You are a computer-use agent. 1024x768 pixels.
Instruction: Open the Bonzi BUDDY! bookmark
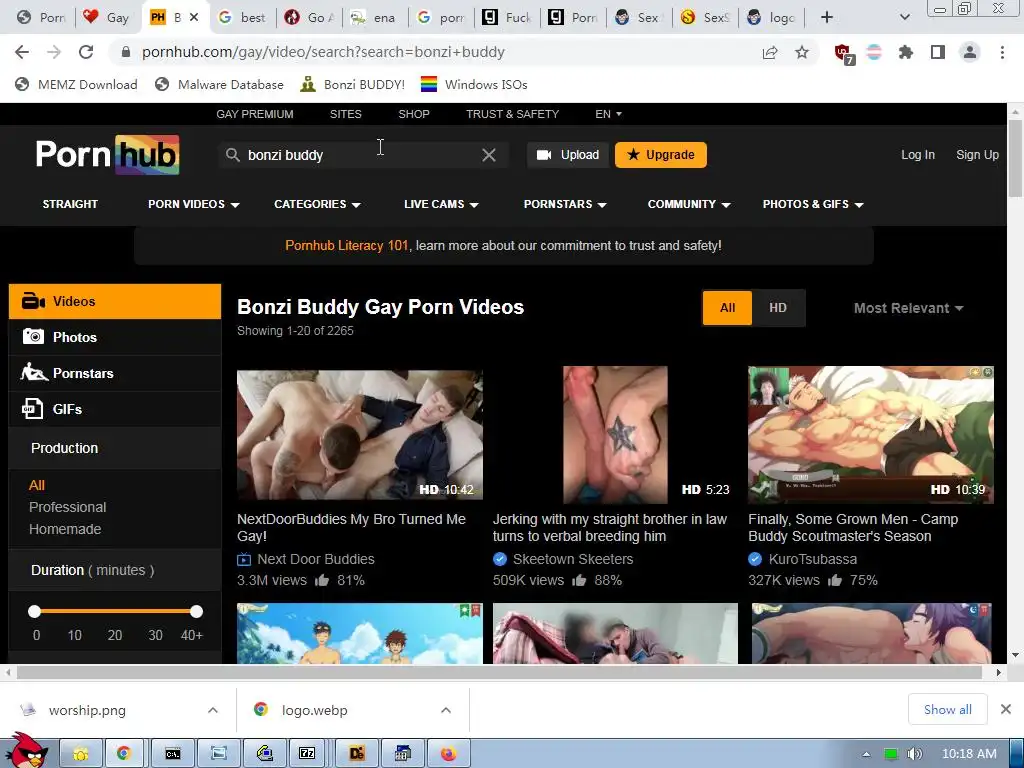pyautogui.click(x=352, y=84)
